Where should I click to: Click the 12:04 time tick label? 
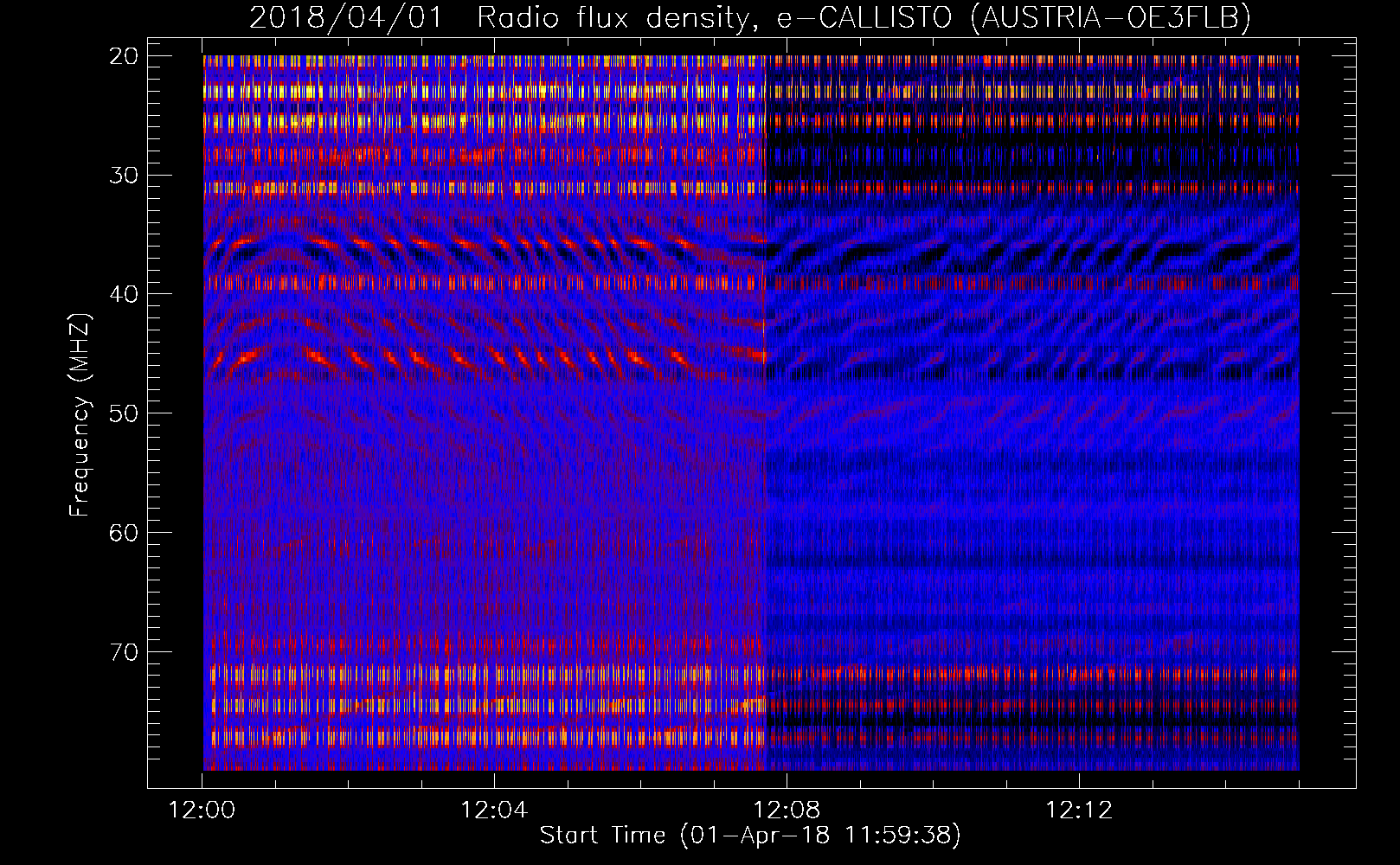click(494, 811)
